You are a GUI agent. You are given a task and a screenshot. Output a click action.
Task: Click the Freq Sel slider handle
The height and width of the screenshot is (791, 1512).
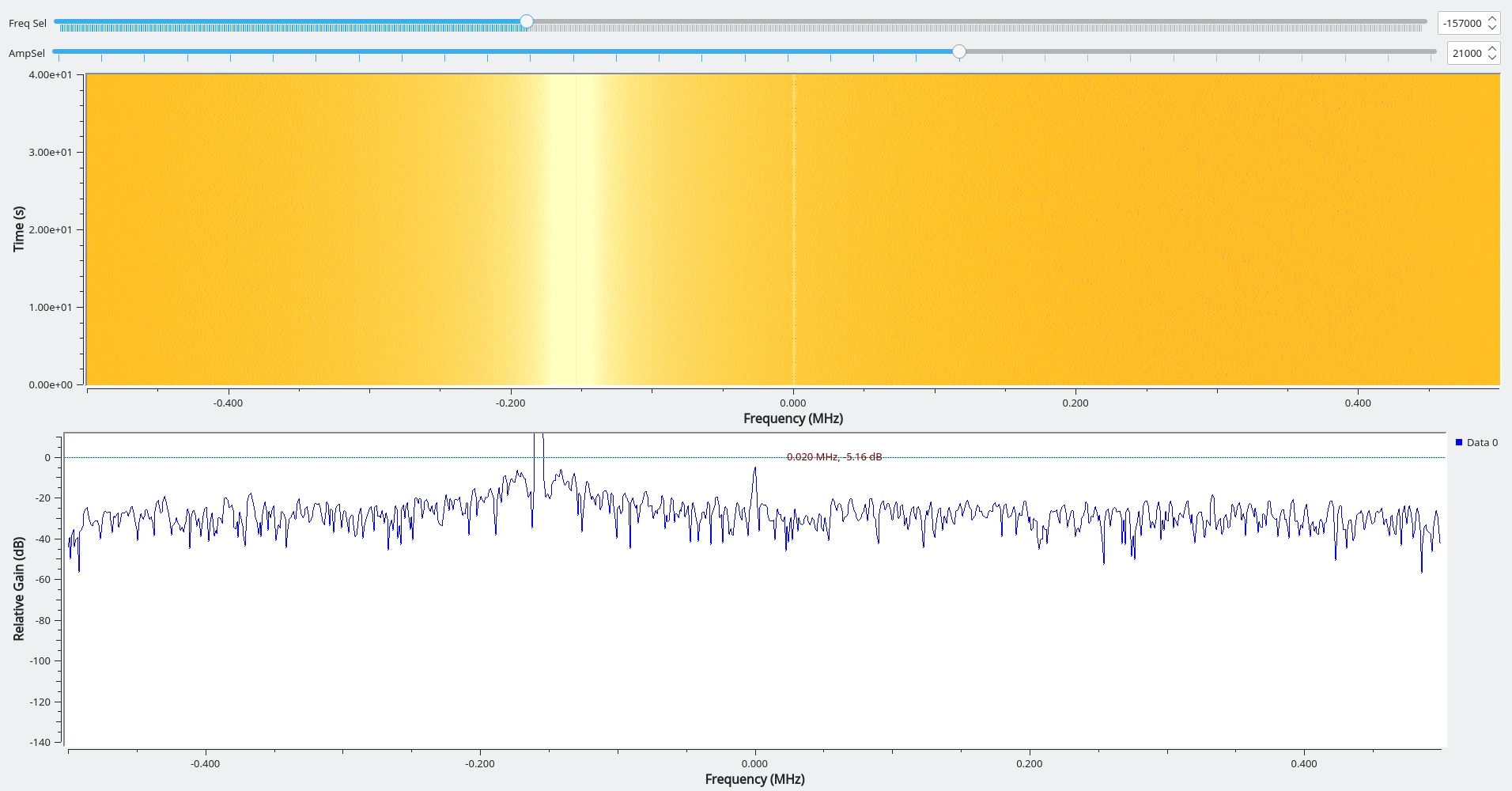[527, 21]
